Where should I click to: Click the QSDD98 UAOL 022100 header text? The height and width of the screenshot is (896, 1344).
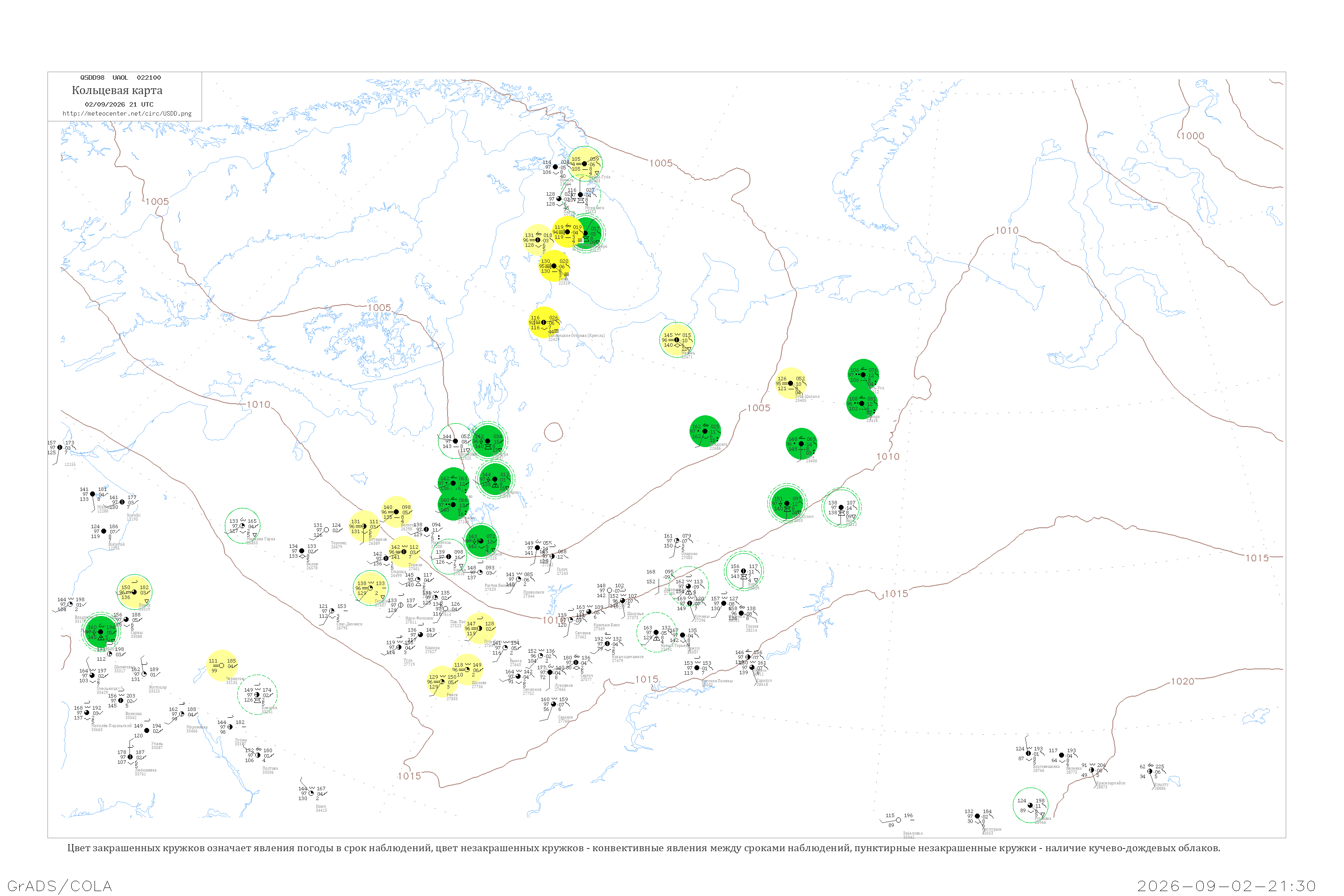coord(121,78)
